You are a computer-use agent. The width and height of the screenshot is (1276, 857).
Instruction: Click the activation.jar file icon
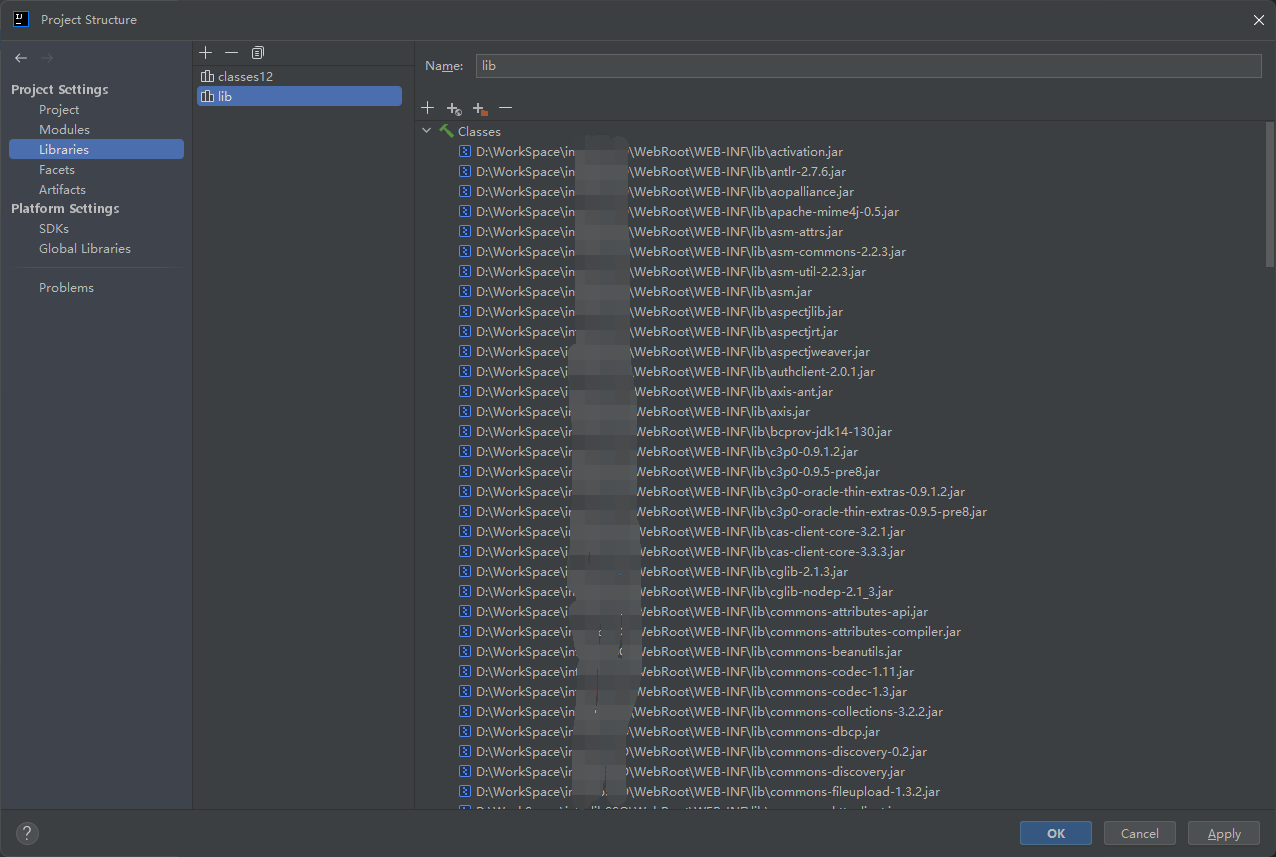point(465,151)
